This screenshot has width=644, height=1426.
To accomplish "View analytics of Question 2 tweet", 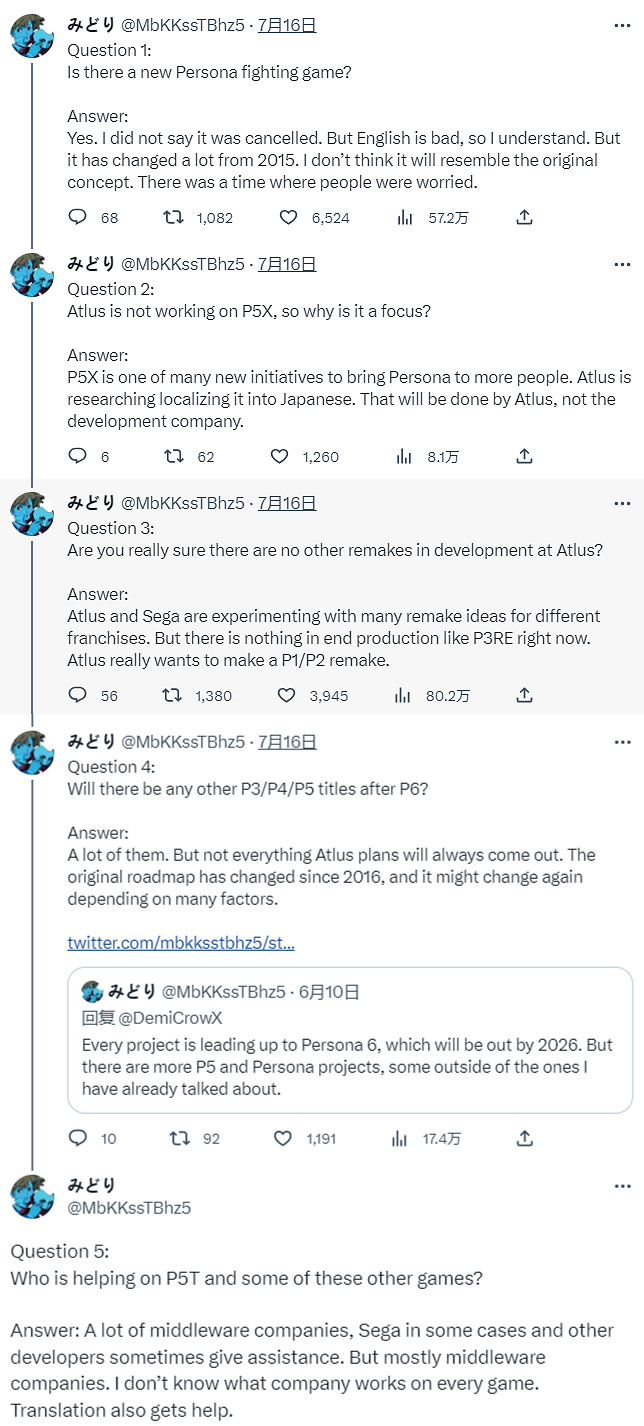I will coord(405,456).
